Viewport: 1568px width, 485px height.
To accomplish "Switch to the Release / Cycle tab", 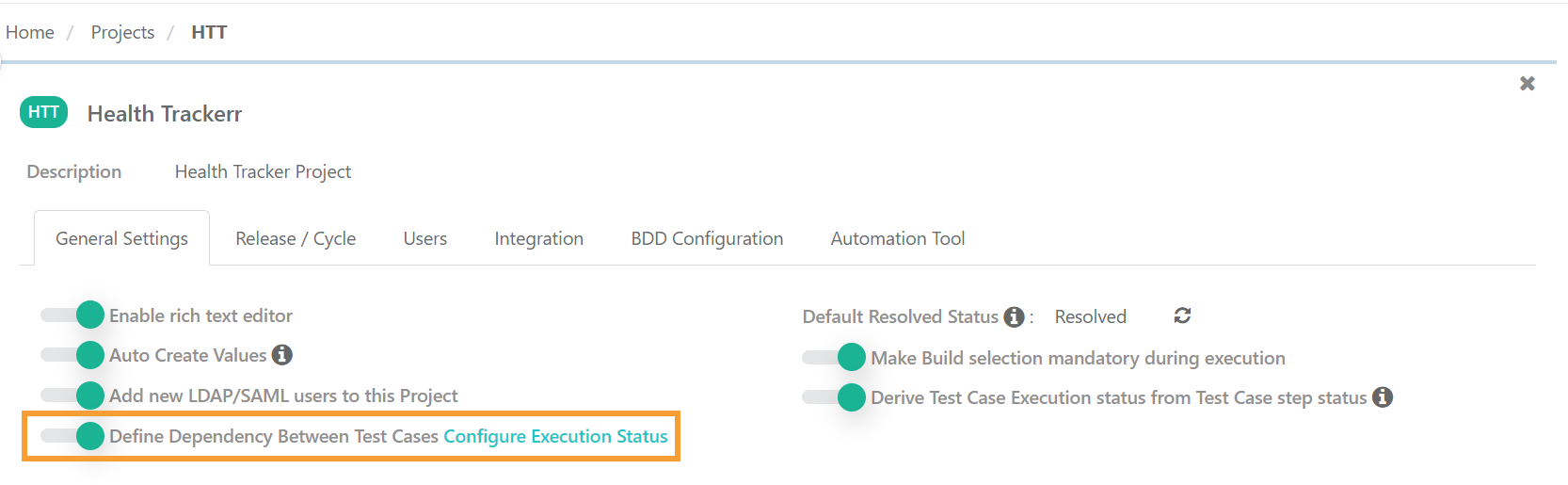I will point(296,238).
